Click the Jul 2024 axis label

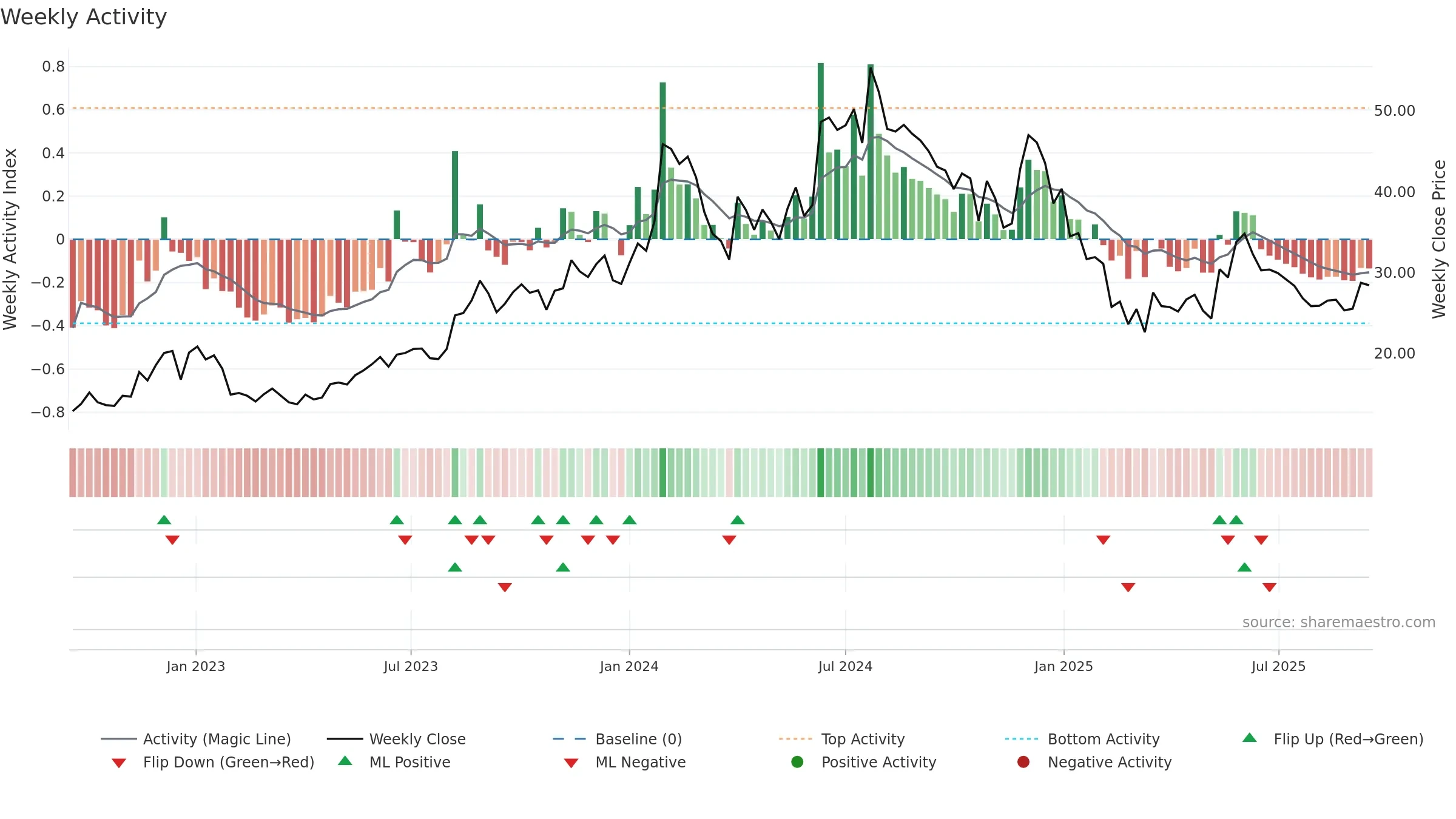pos(845,666)
